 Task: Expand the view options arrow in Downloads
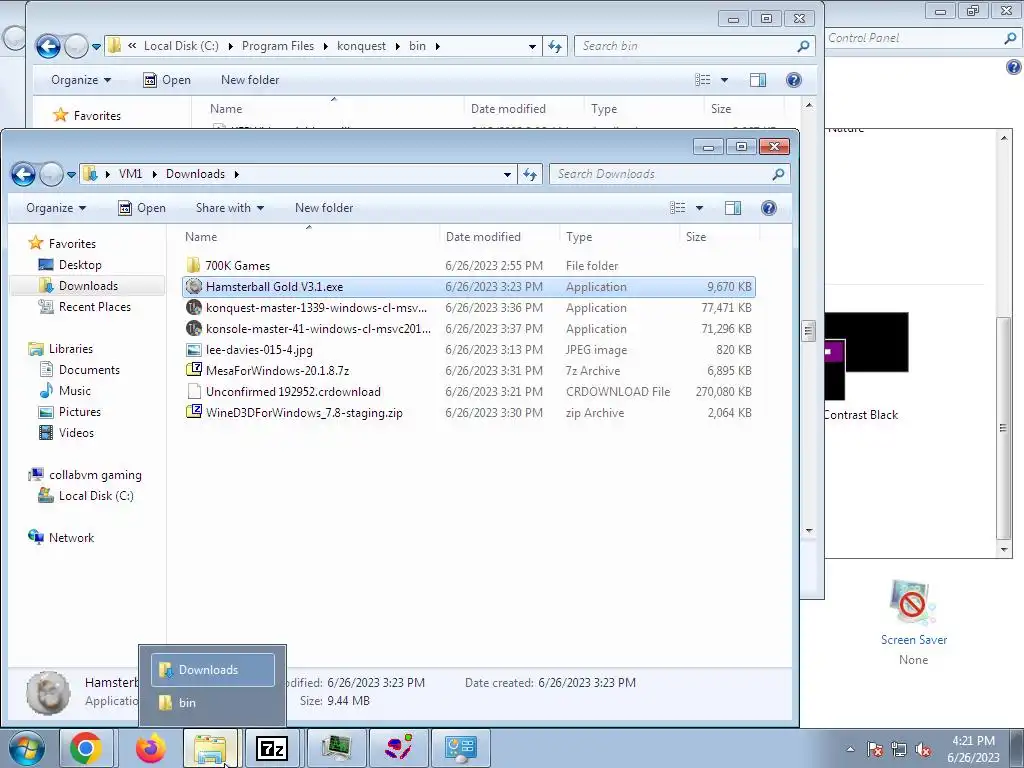[x=699, y=208]
